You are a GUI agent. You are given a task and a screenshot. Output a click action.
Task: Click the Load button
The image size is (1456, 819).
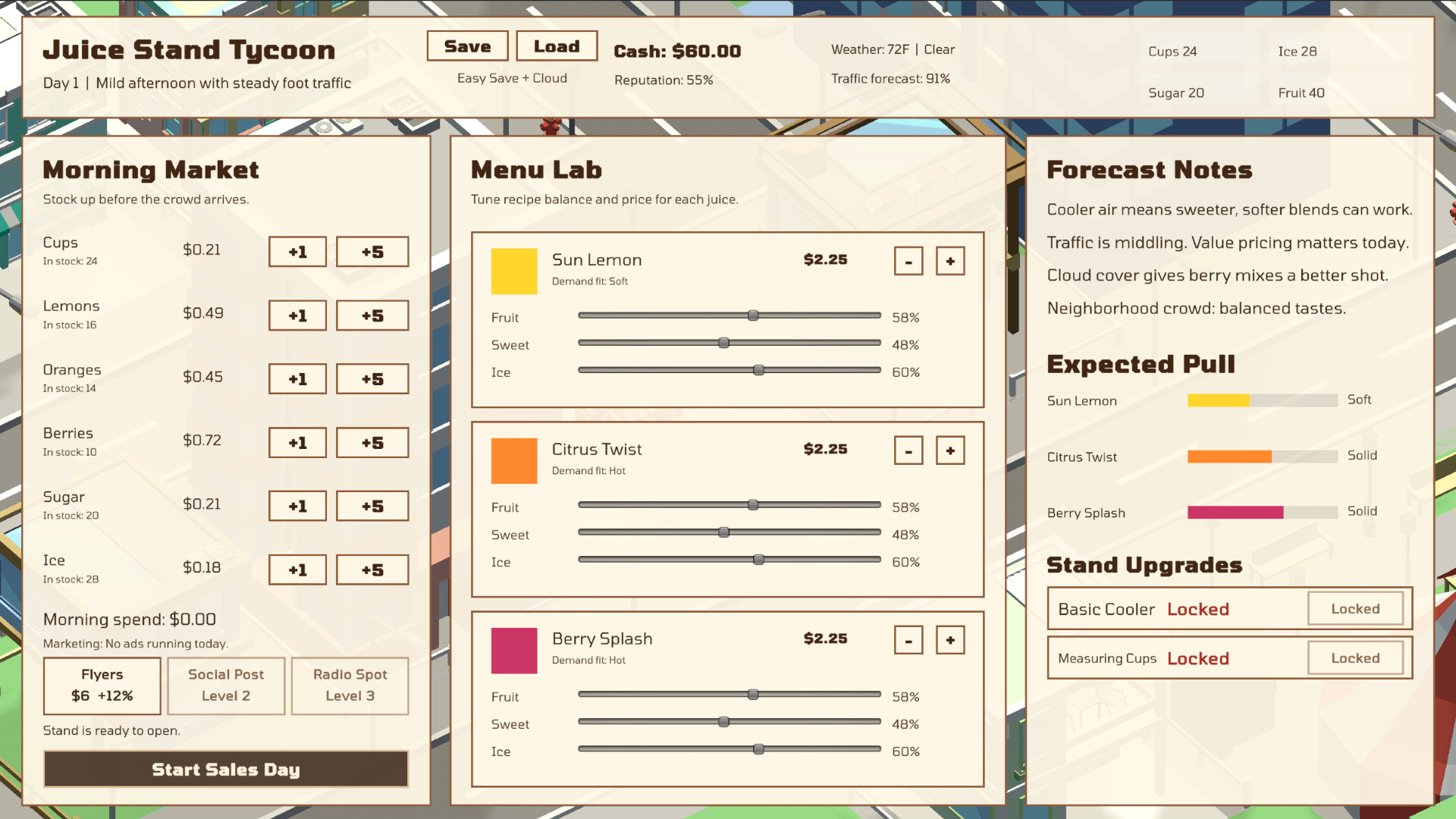click(557, 46)
